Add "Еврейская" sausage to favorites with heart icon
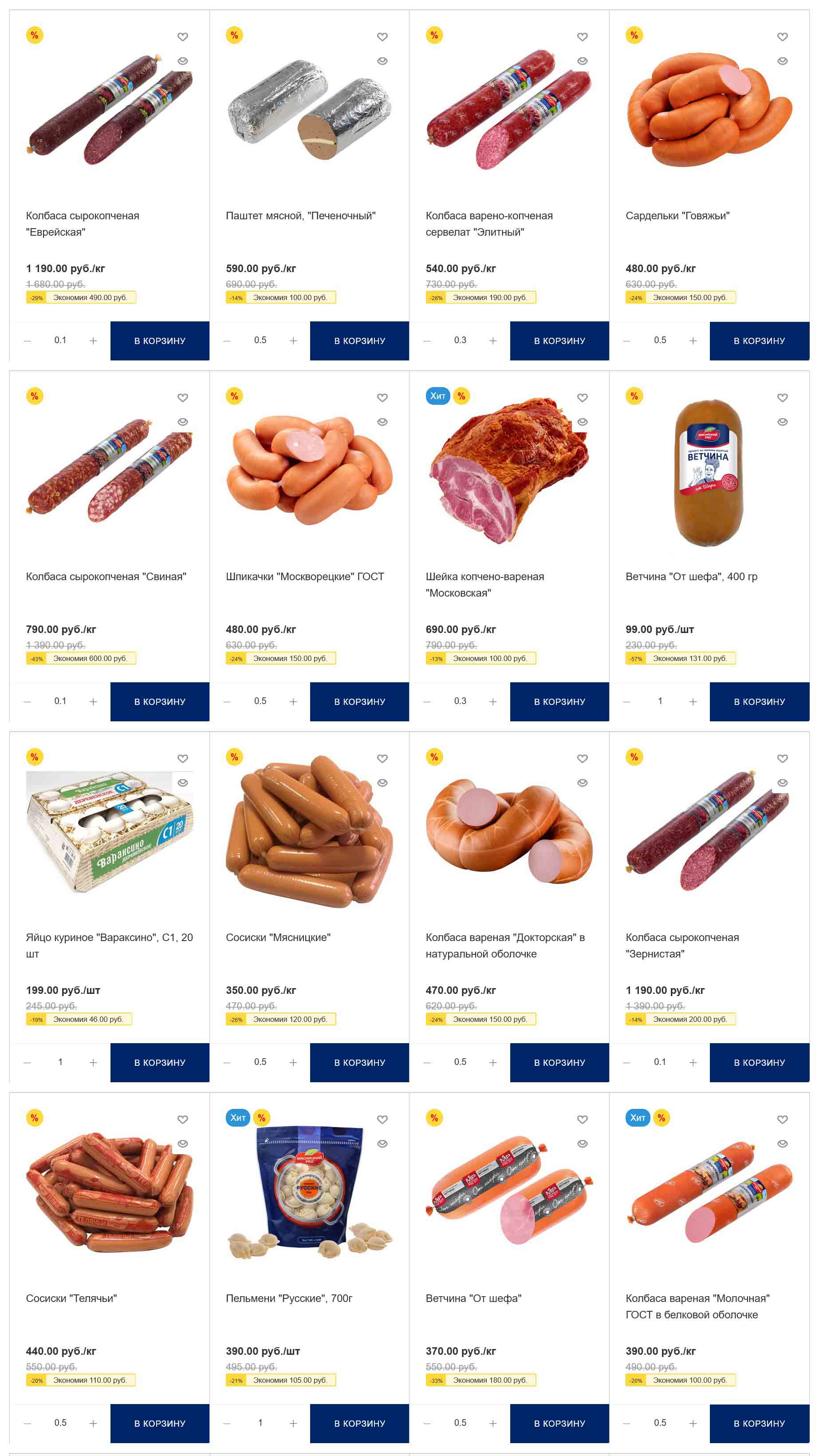 [x=182, y=37]
